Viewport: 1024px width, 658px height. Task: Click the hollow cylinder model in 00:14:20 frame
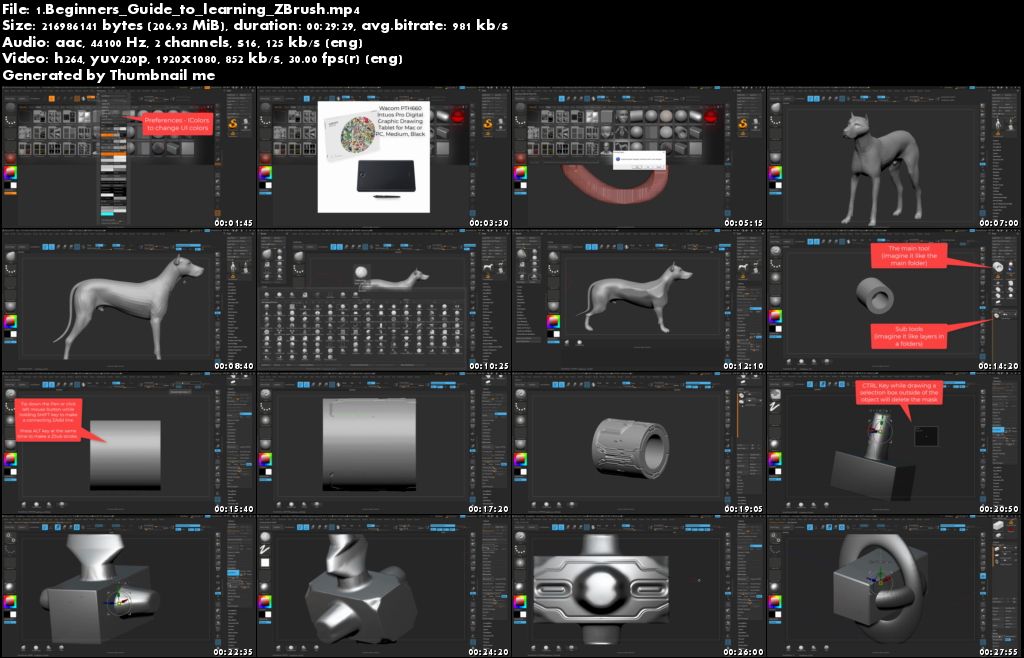[x=876, y=297]
